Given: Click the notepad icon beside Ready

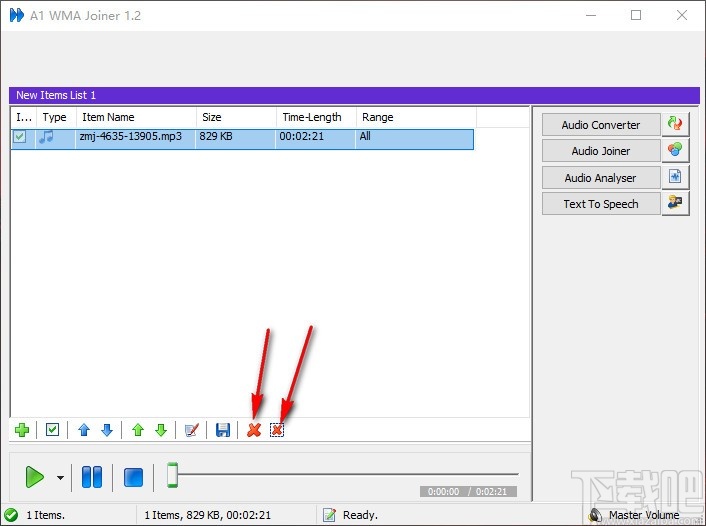Looking at the screenshot, I should tap(329, 514).
